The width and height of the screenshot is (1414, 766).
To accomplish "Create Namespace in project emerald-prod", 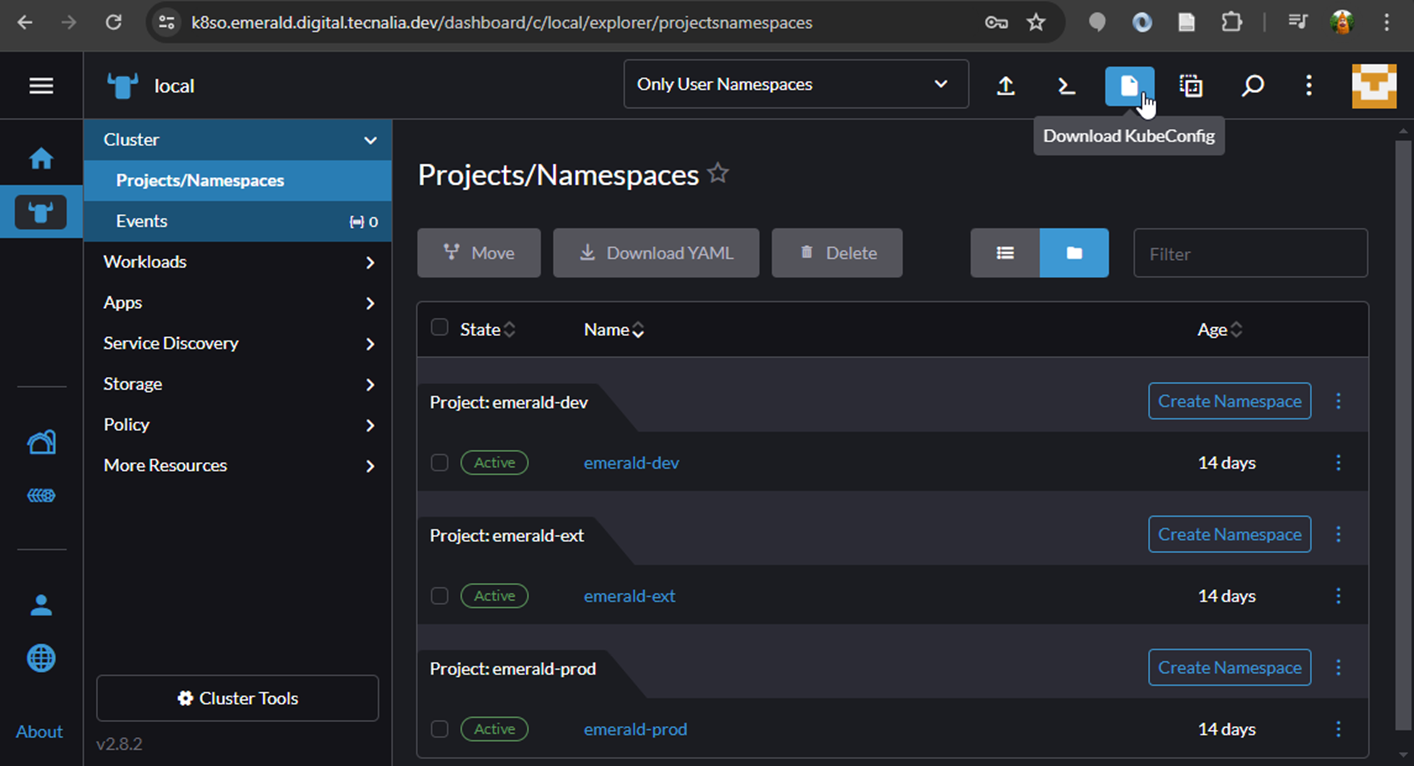I will 1230,667.
